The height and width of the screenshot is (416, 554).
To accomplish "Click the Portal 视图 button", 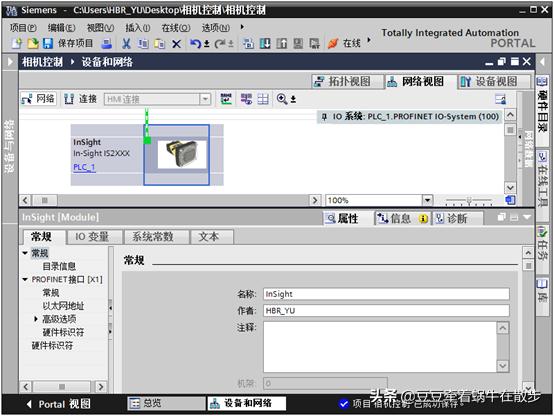I will tap(59, 404).
